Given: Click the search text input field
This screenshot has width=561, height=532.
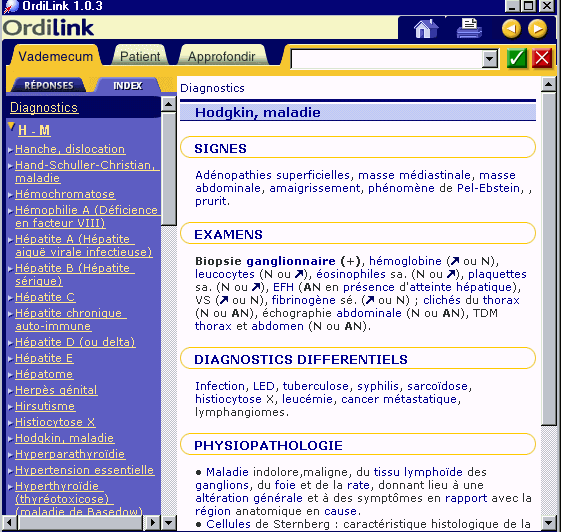Looking at the screenshot, I should (386, 59).
